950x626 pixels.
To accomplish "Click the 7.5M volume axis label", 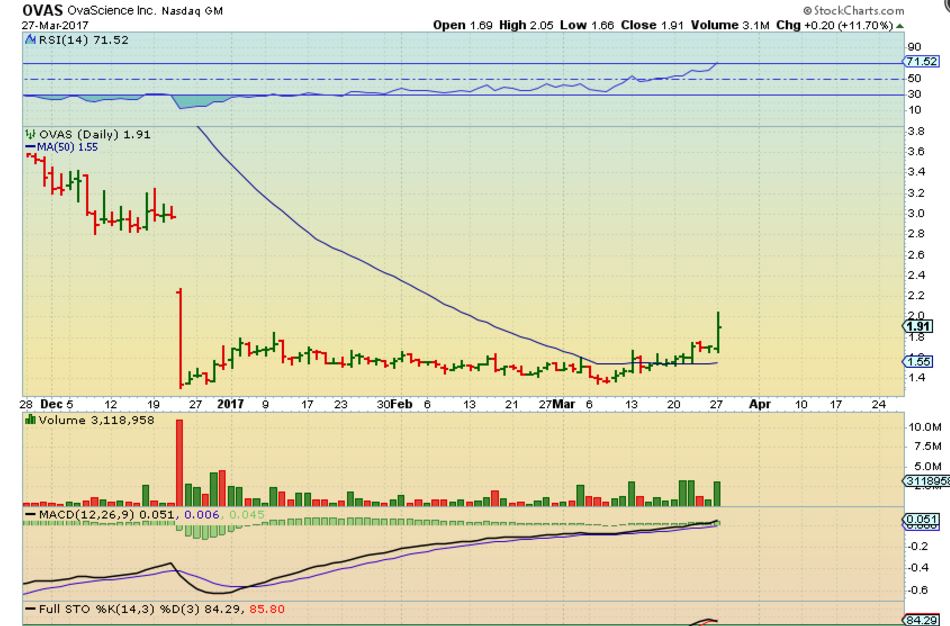I will (x=928, y=447).
